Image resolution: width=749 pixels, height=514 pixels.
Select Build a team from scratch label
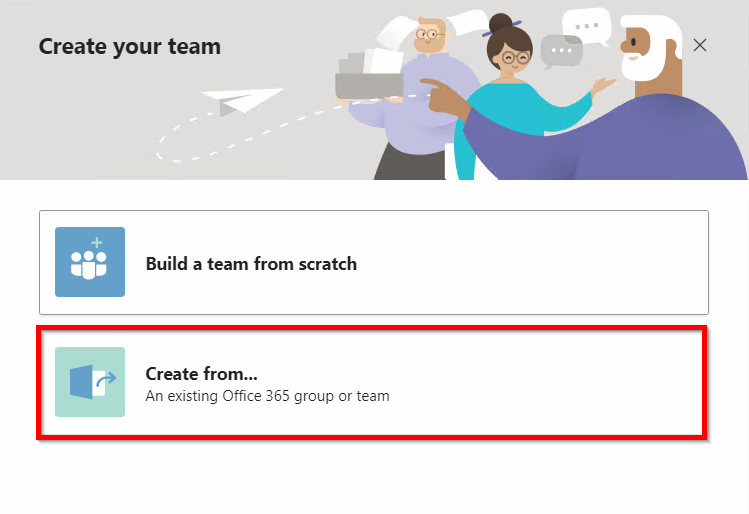point(251,264)
